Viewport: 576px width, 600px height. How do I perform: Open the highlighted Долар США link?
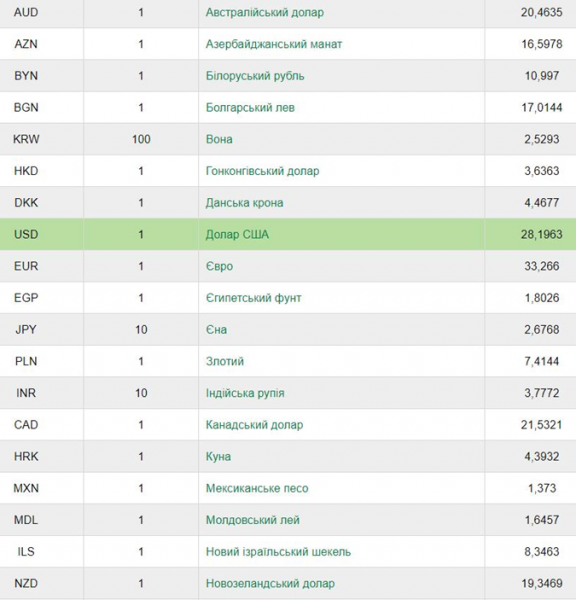pyautogui.click(x=237, y=235)
